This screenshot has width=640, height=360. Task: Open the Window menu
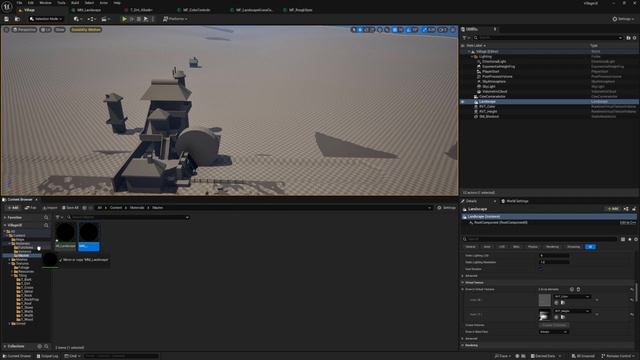tap(45, 3)
